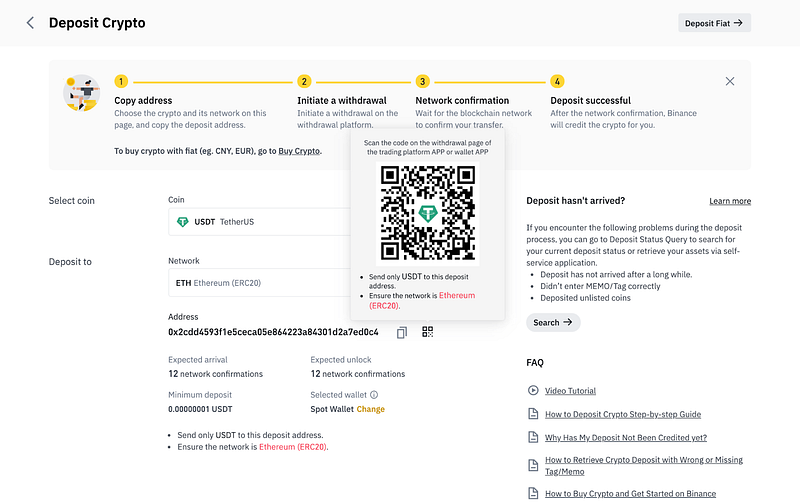The image size is (800, 504).
Task: Click the step 2 Initiate a withdrawal marker
Action: pyautogui.click(x=304, y=82)
